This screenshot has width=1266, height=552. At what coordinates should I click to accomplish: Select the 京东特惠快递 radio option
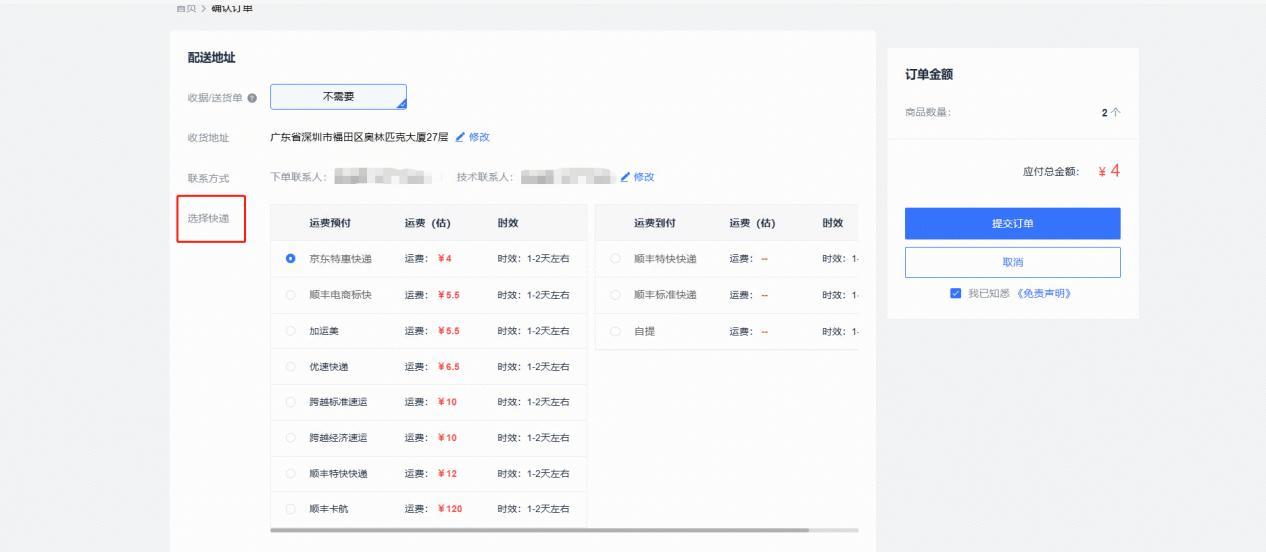[291, 259]
